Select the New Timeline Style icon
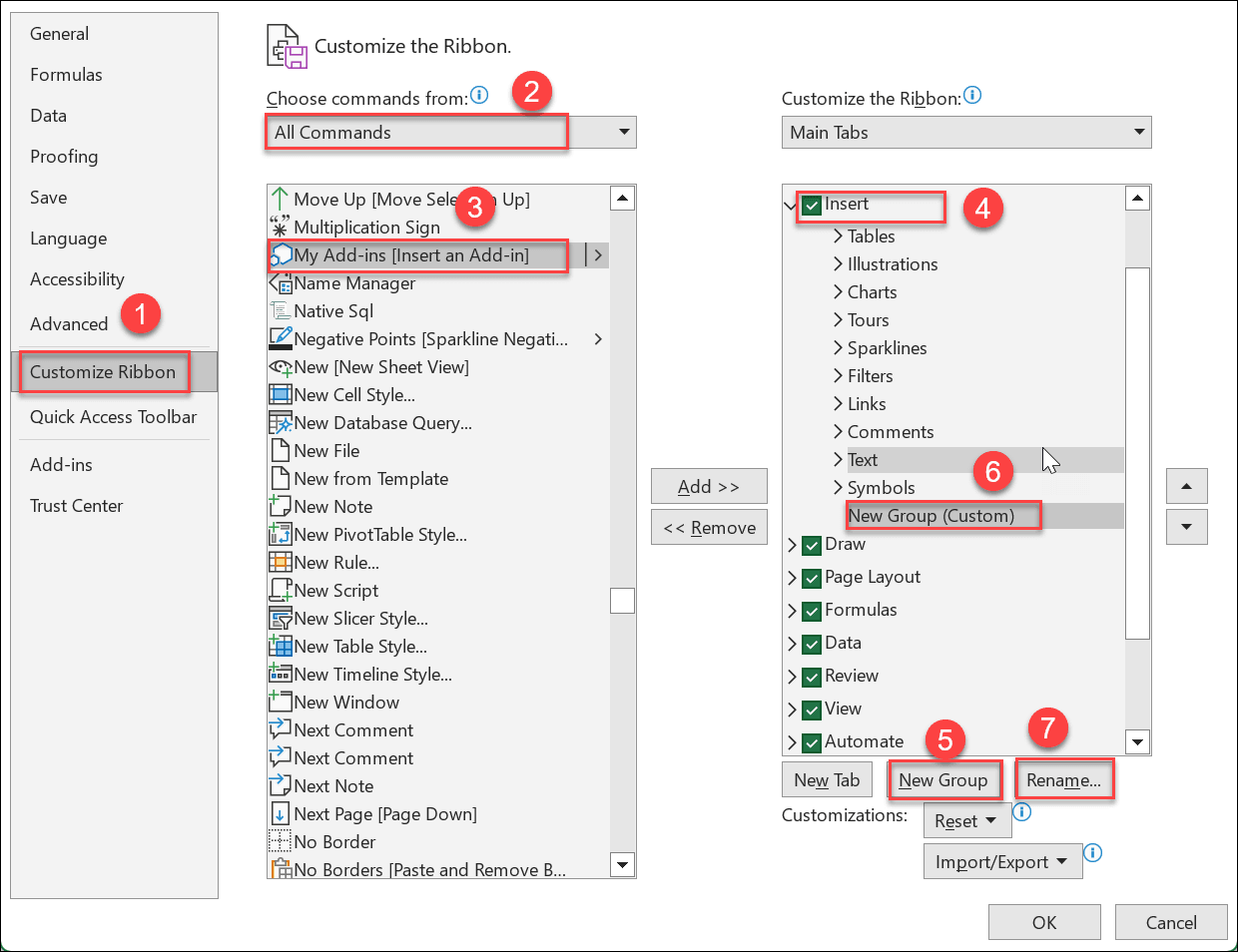 283,674
